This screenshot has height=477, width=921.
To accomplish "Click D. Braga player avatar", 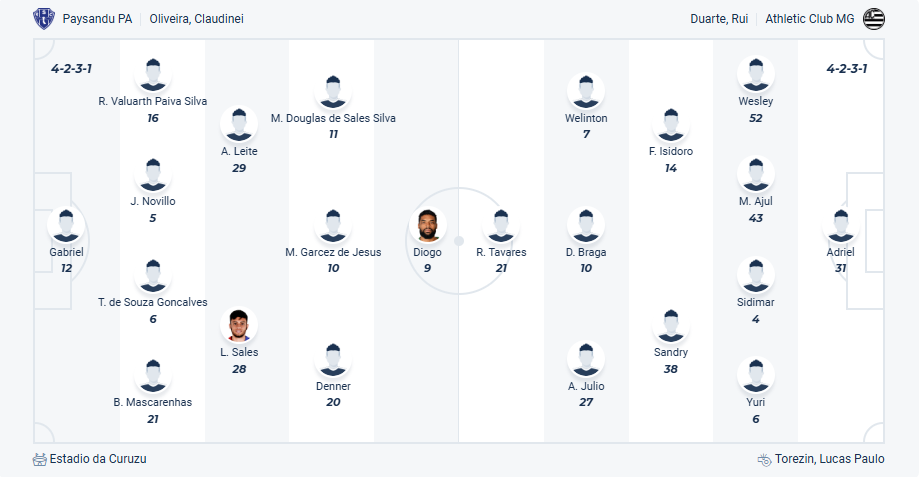I will (586, 225).
